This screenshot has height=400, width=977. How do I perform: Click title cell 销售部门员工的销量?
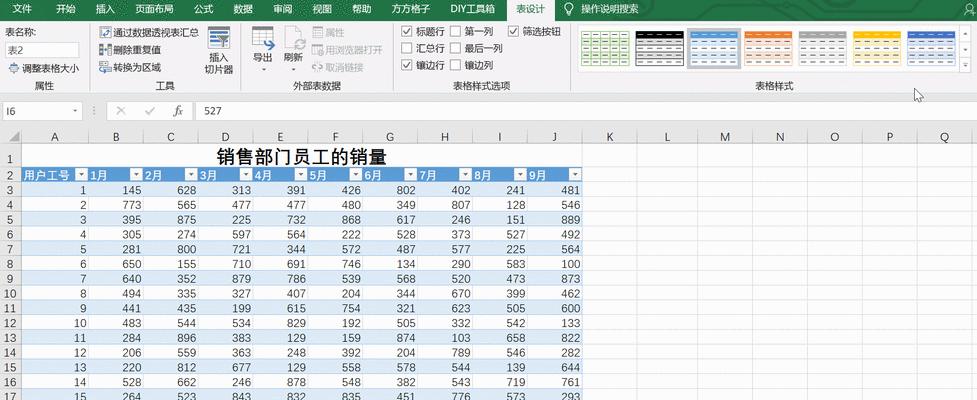[302, 156]
